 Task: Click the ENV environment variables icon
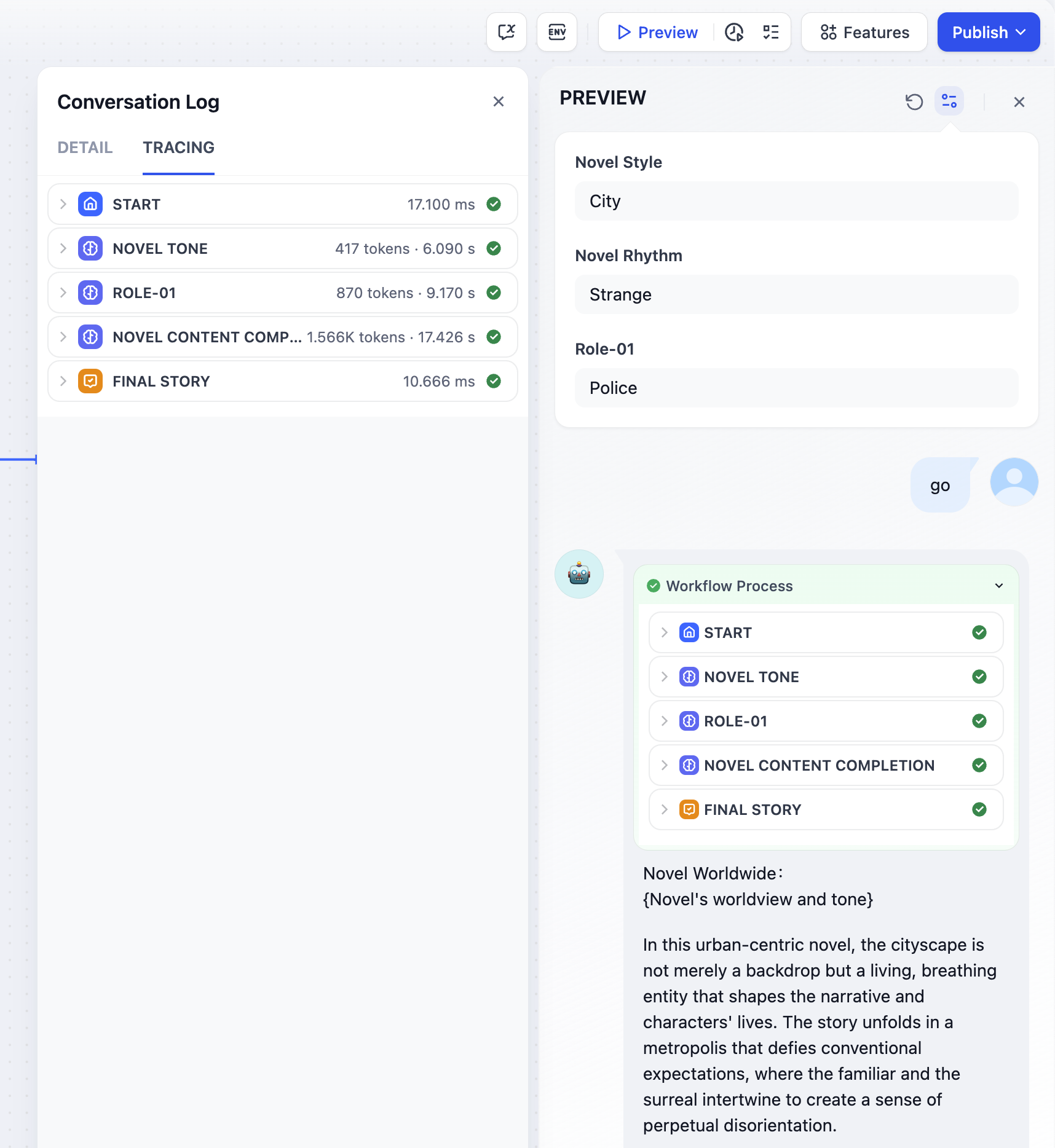pyautogui.click(x=557, y=32)
